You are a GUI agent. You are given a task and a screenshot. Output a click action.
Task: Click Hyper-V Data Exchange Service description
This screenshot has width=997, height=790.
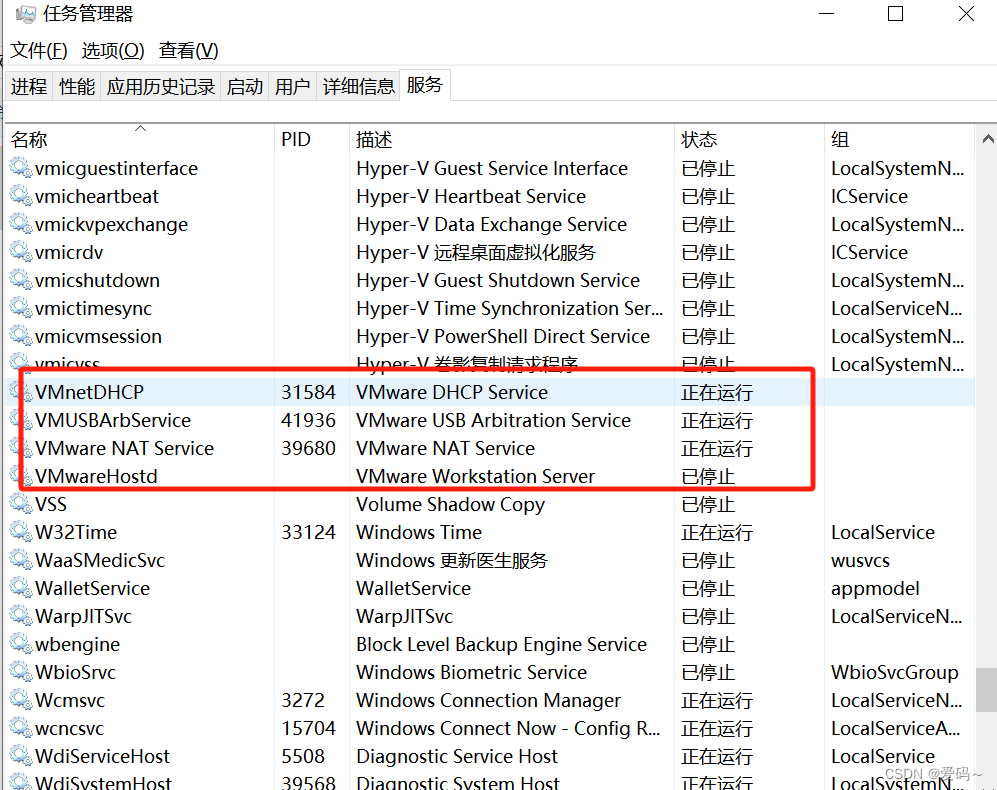click(492, 224)
